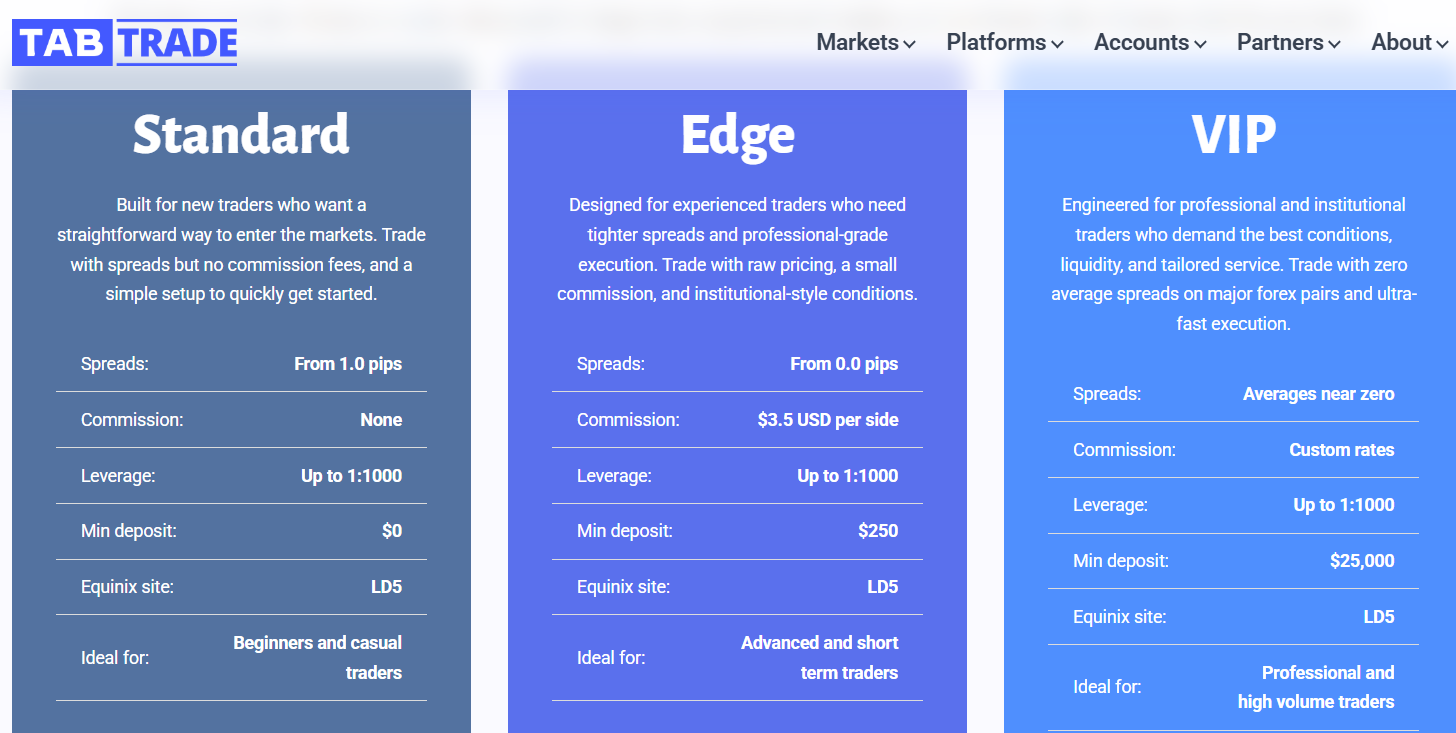Viewport: 1456px width, 733px height.
Task: Expand the chevron beside Platforms
Action: pos(1057,45)
